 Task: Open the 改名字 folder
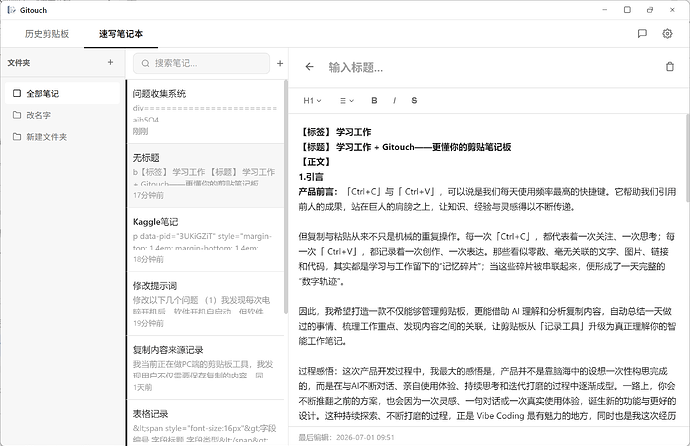(62, 115)
